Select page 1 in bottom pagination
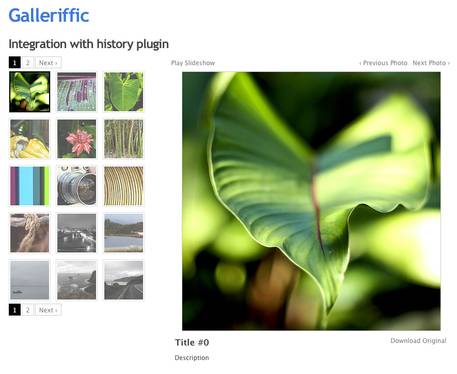The width and height of the screenshot is (457, 374). click(x=15, y=310)
